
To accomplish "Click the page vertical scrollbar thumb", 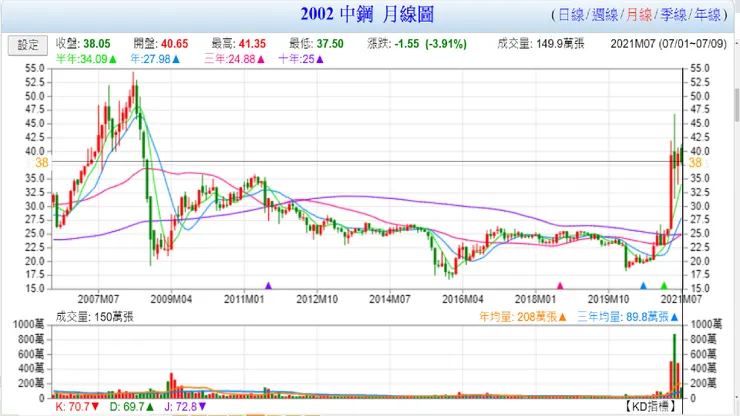I will 737,104.
